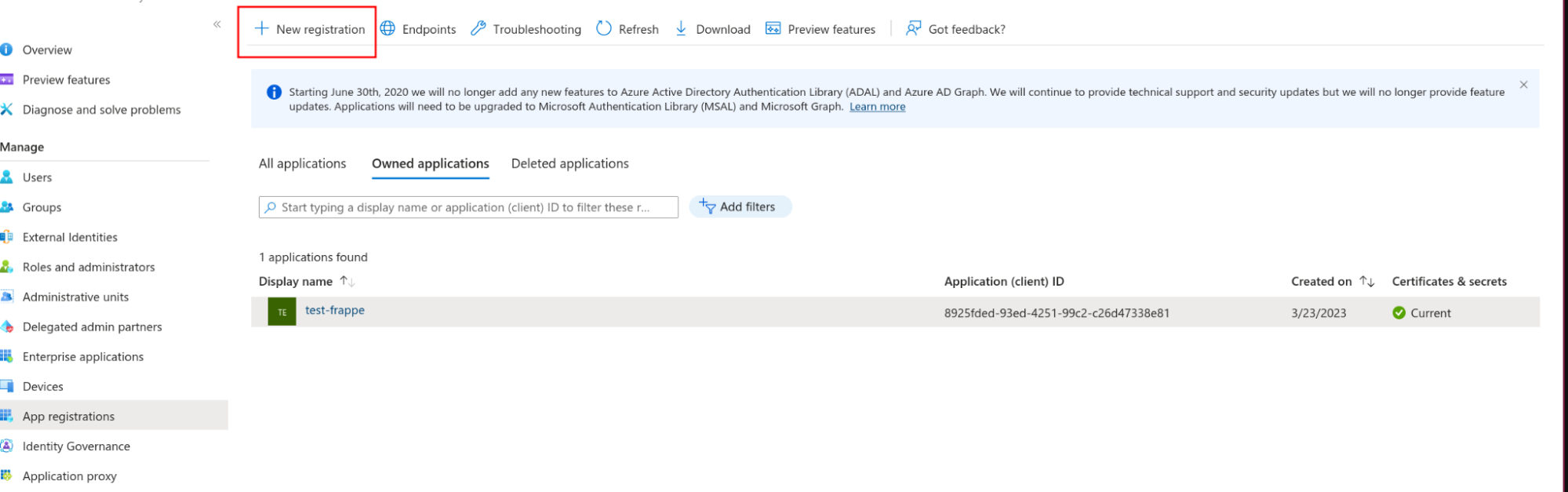Click the New registration plus icon
The height and width of the screenshot is (492, 1568).
[262, 29]
